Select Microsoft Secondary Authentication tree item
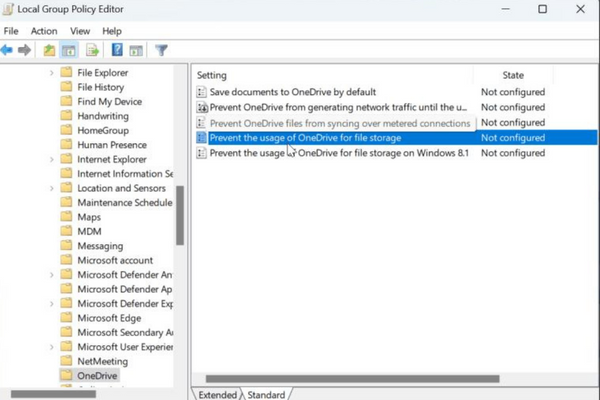Viewport: 600px width, 400px height. 125,332
